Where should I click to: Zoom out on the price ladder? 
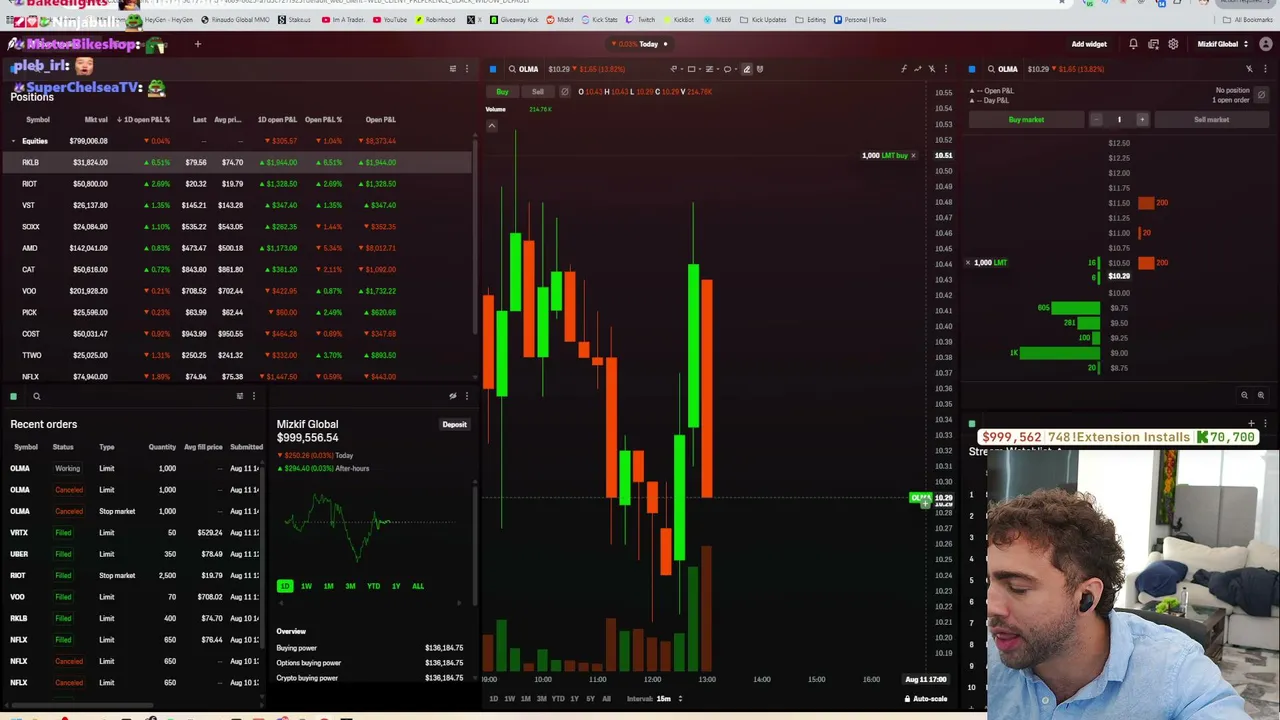point(1245,395)
